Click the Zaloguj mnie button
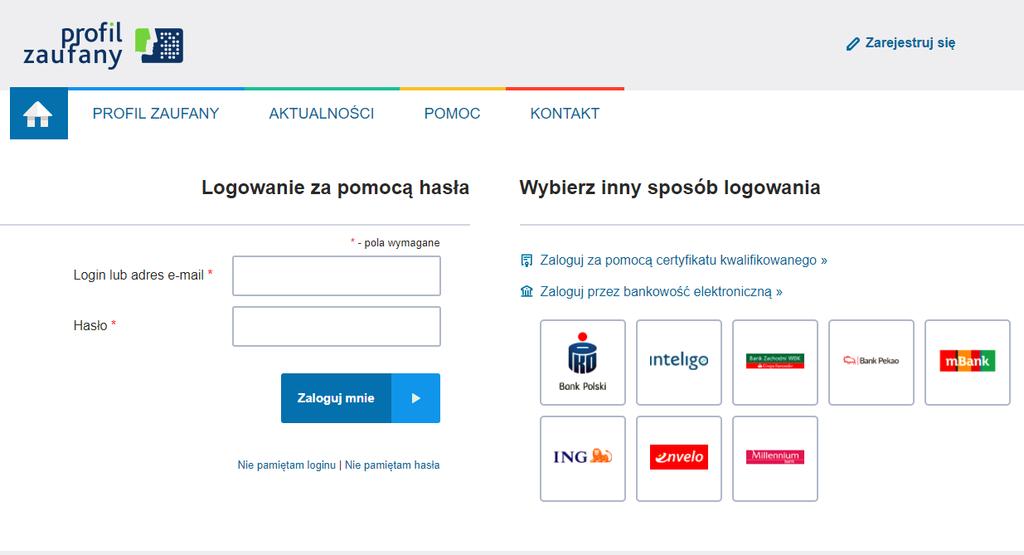This screenshot has width=1024, height=555. [360, 398]
